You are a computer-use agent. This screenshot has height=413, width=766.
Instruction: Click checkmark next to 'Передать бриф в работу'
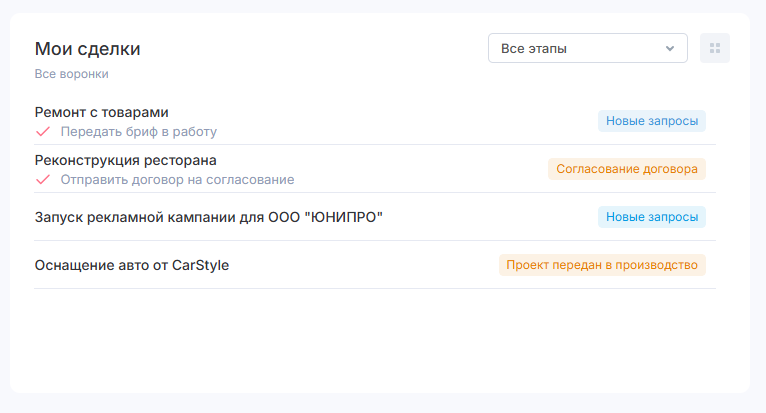click(x=43, y=131)
